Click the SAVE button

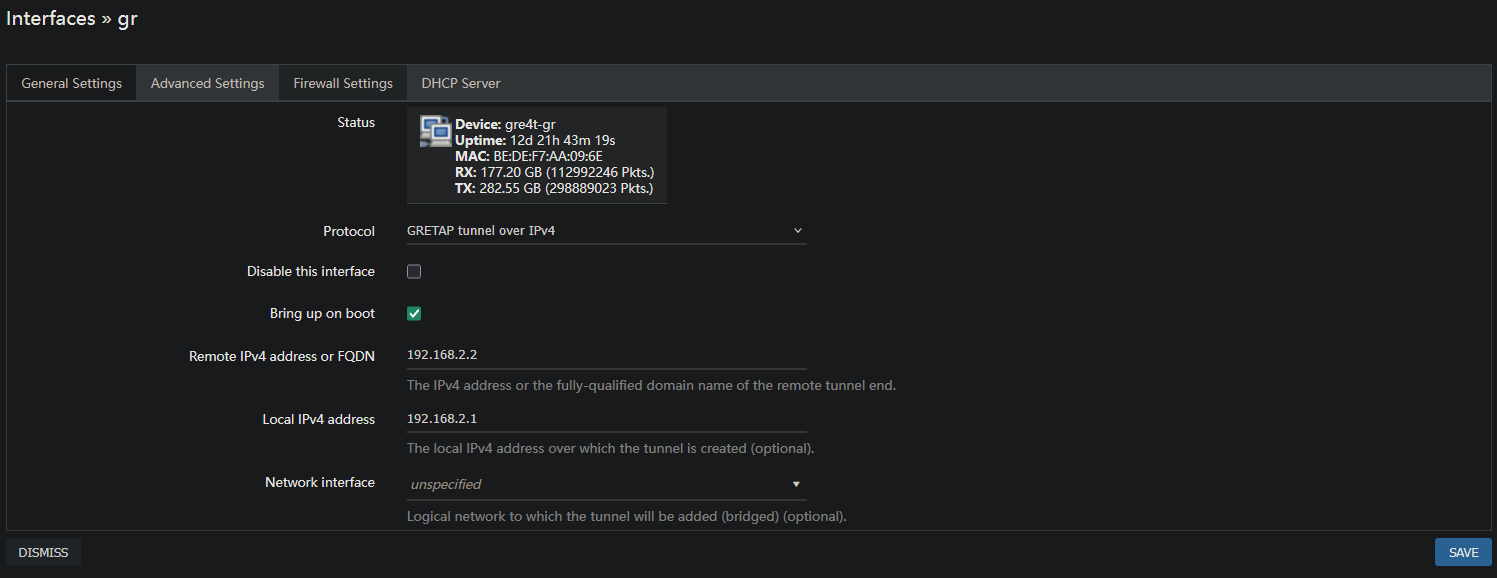coord(1462,551)
